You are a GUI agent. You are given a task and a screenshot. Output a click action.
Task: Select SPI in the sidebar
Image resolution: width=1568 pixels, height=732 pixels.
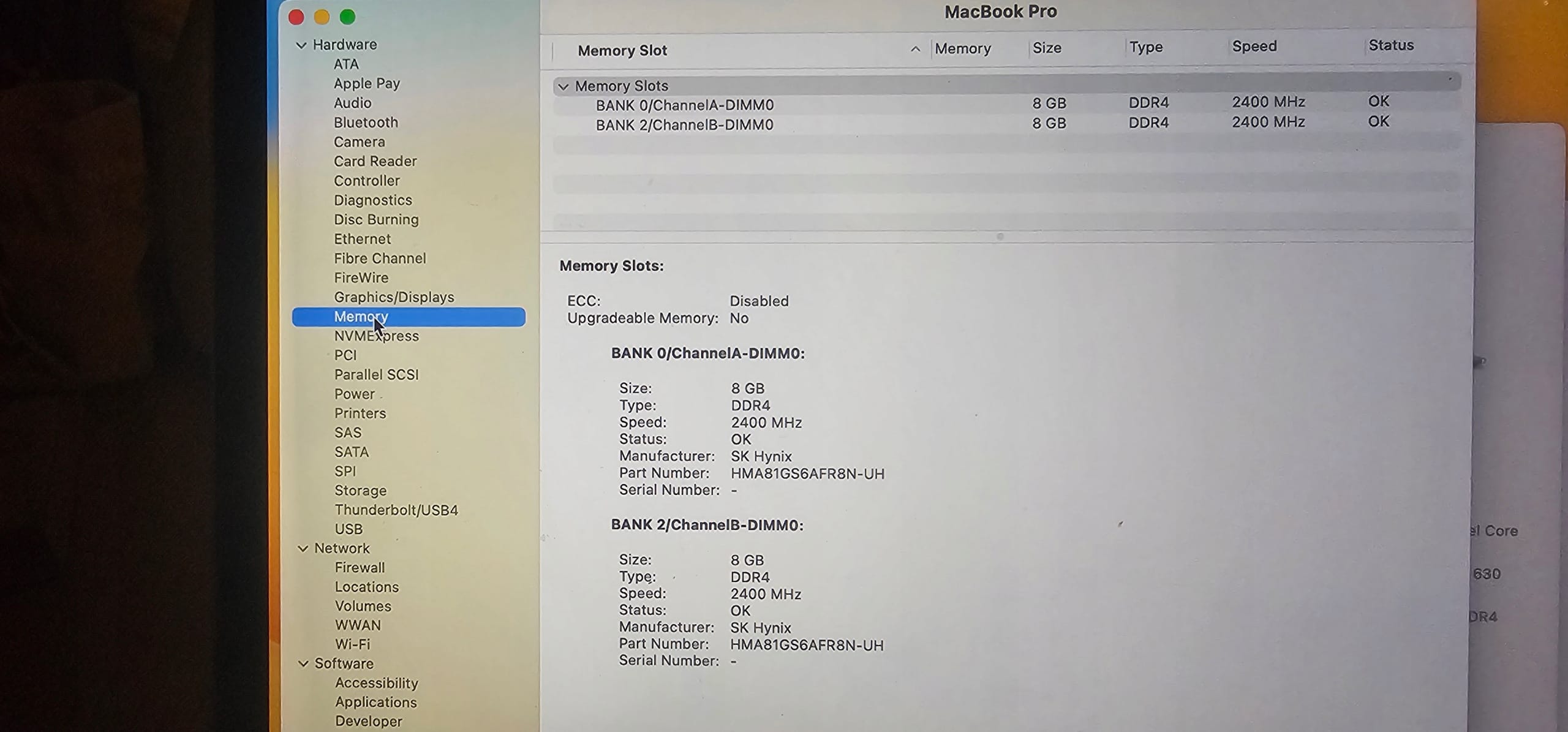pos(345,472)
